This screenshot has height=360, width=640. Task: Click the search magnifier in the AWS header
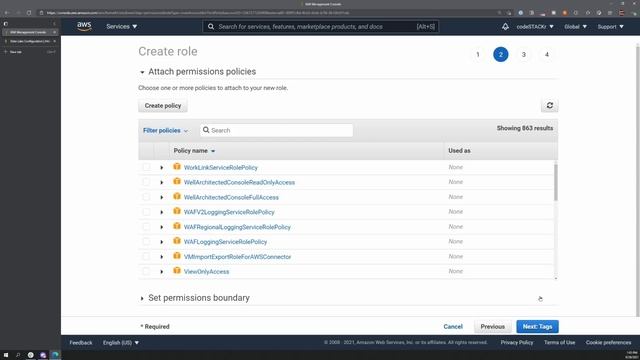coord(211,27)
